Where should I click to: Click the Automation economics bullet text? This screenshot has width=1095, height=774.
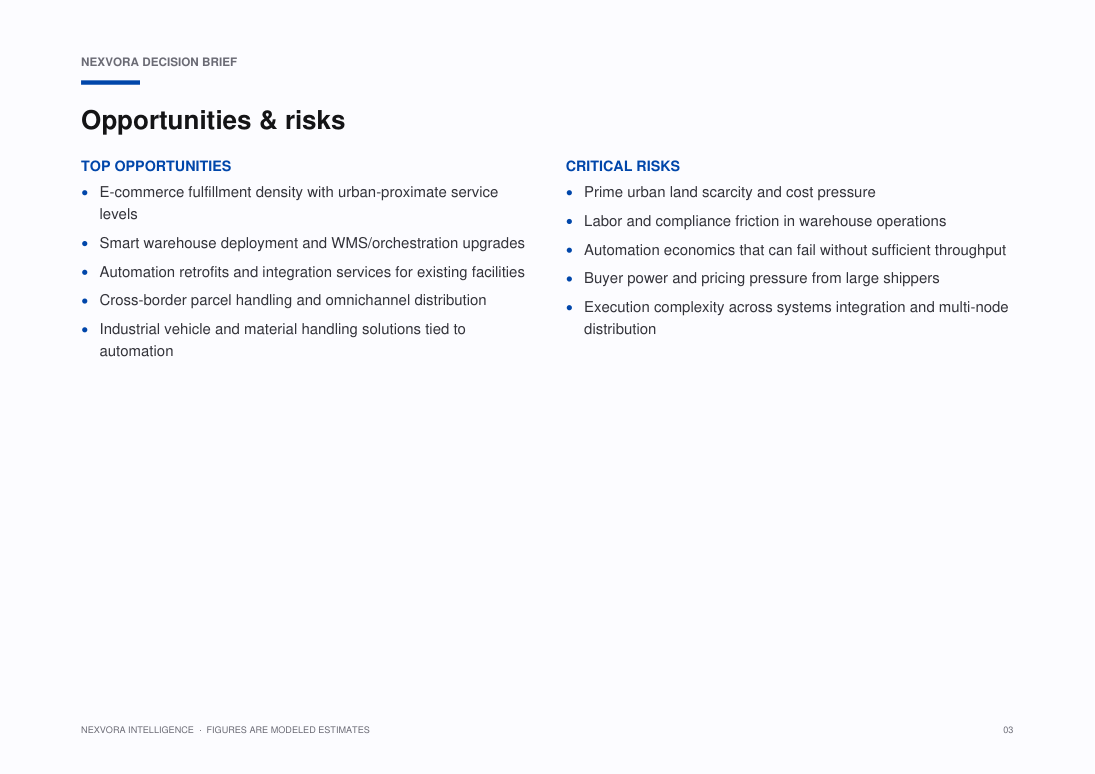[795, 250]
